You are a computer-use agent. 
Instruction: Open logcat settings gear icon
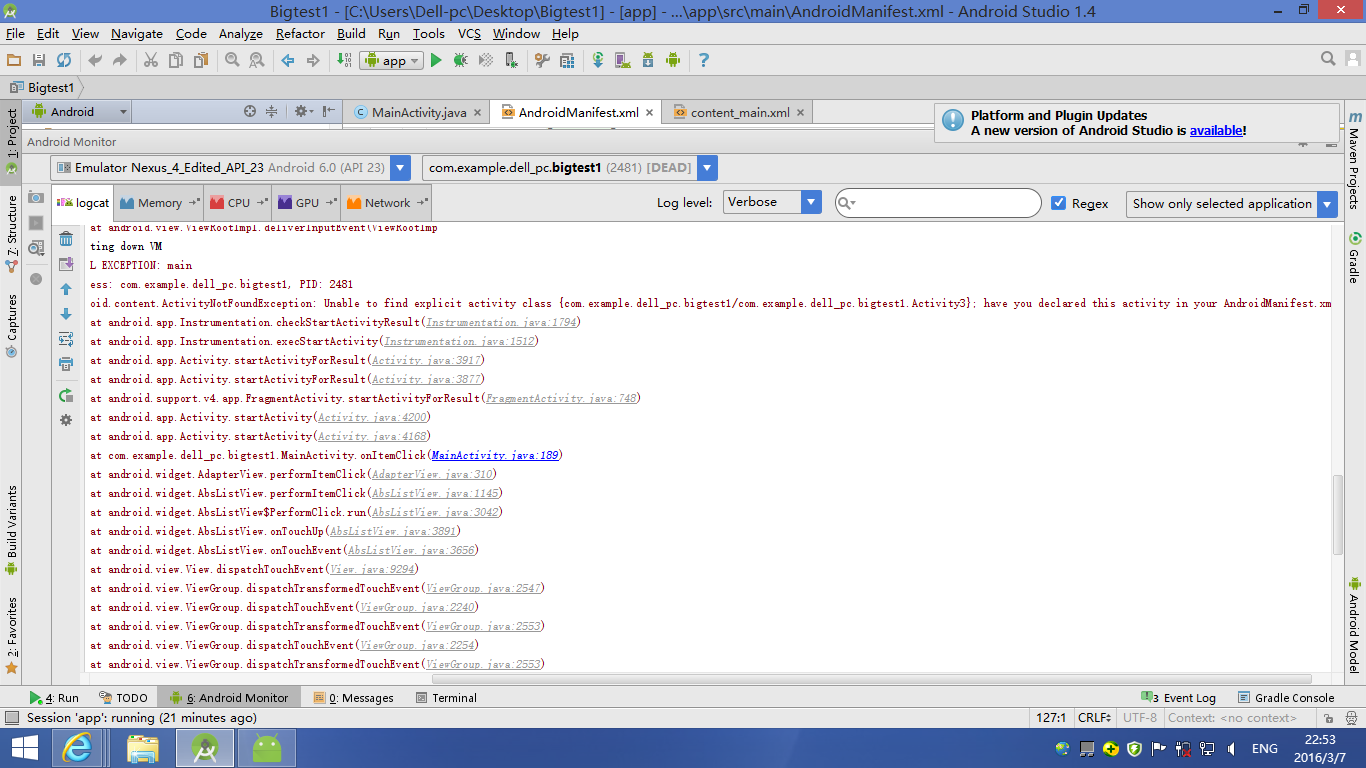(66, 421)
